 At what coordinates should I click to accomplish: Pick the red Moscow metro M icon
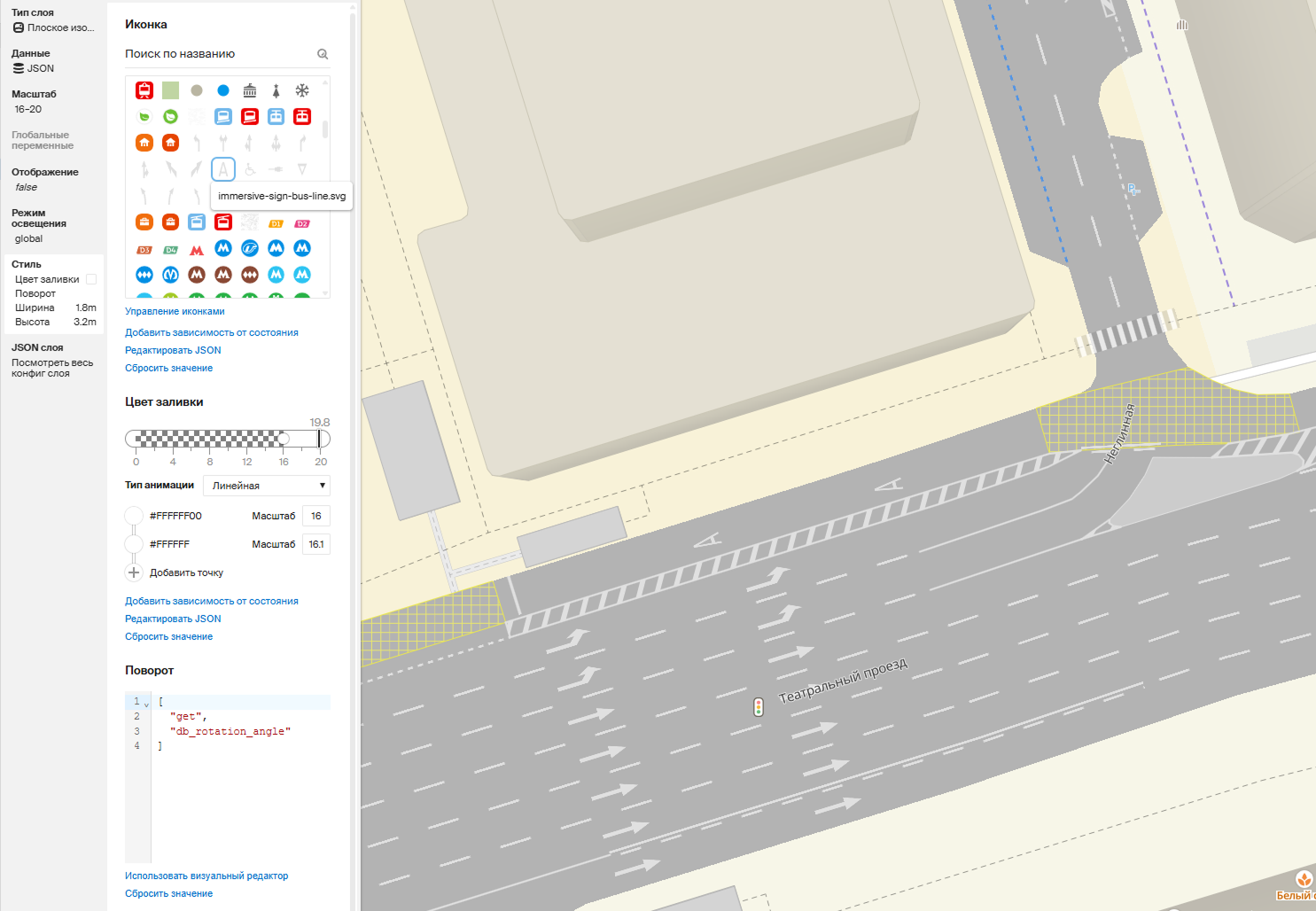click(197, 250)
